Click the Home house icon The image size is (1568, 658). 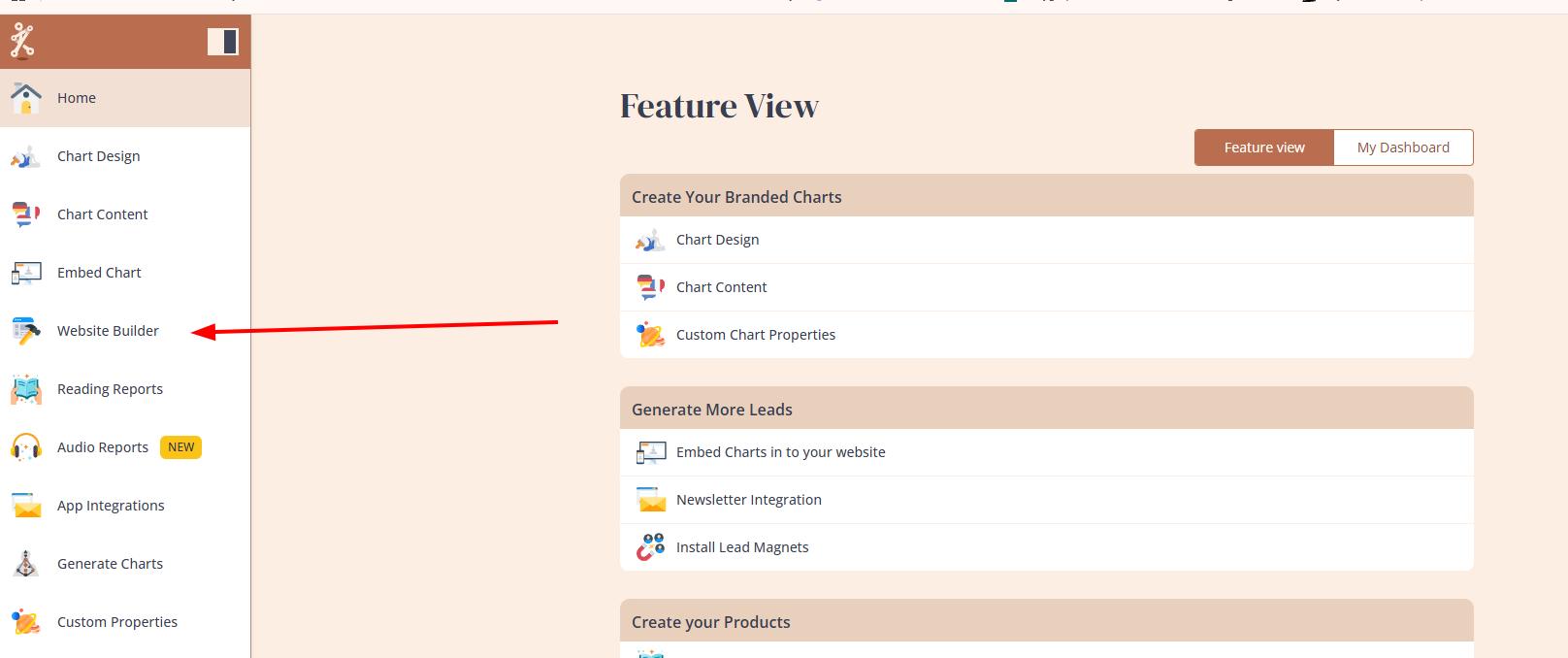point(26,98)
